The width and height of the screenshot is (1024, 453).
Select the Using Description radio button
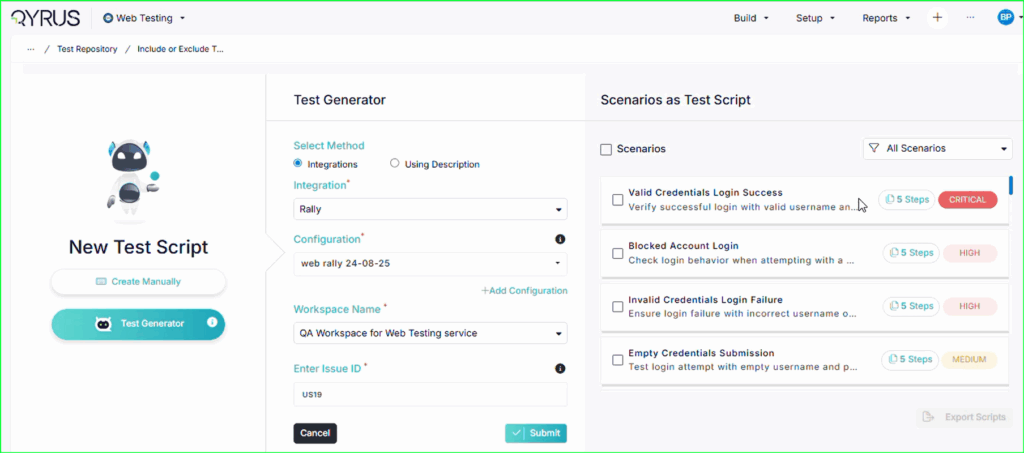395,164
